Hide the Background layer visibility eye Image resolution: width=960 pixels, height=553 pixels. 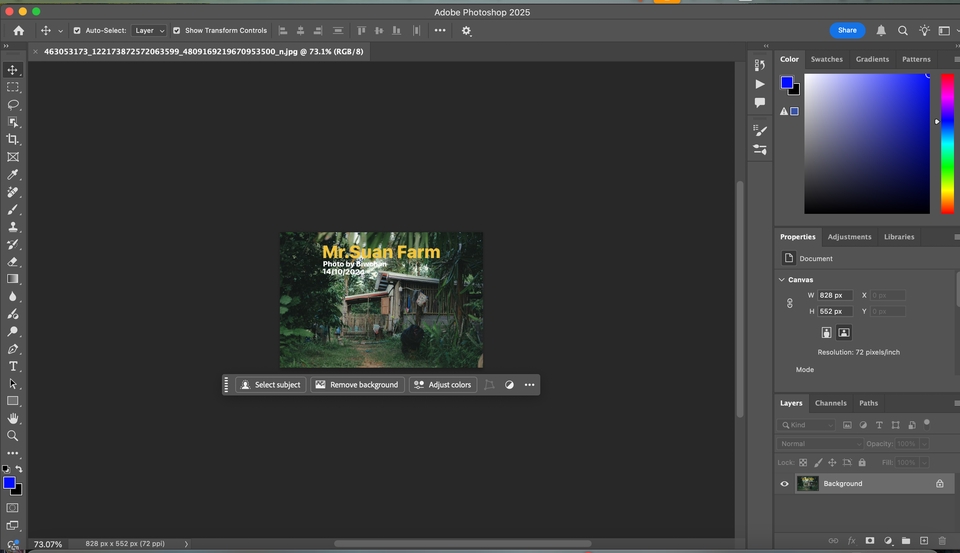785,484
